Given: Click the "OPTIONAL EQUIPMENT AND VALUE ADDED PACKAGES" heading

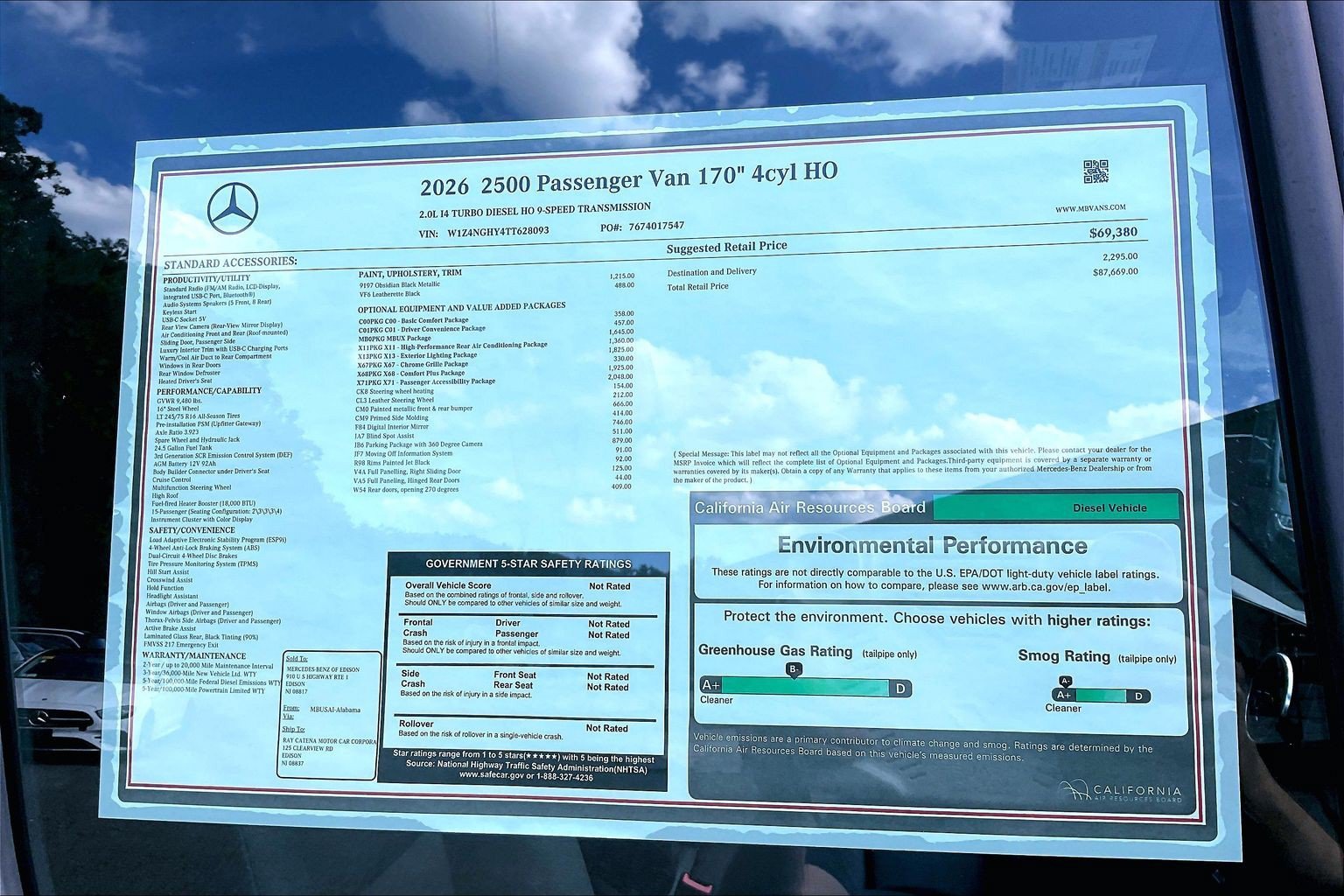Looking at the screenshot, I should click(x=461, y=307).
